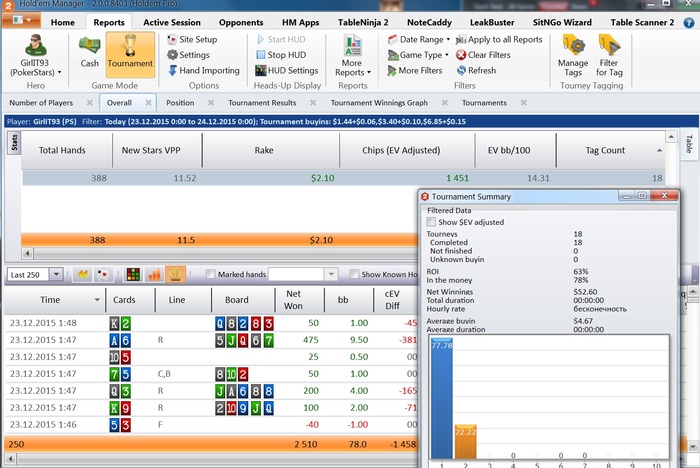
Task: Switch to Number of Players report tab
Action: pos(41,103)
